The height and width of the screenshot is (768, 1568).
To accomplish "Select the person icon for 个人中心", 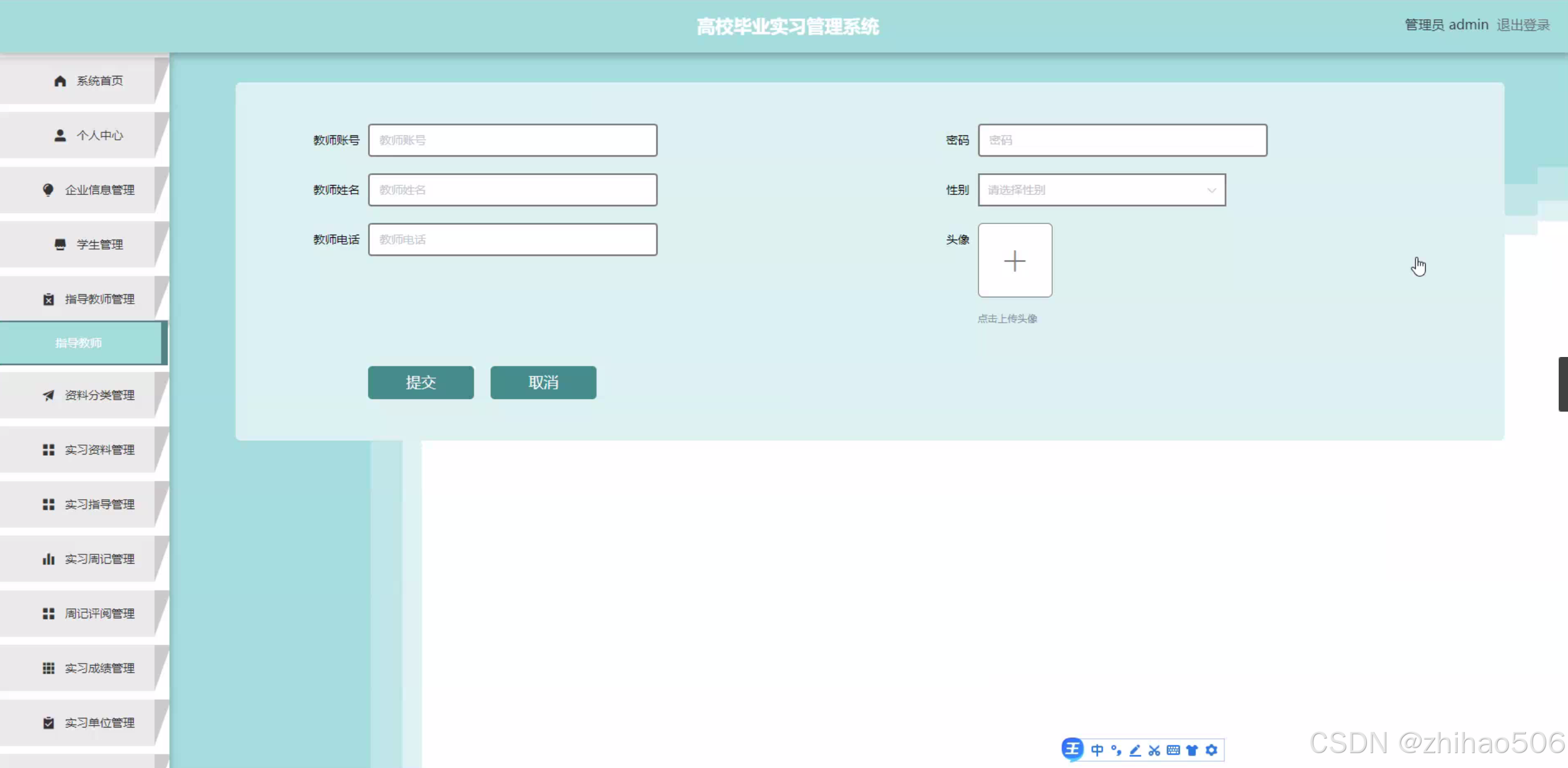I will pyautogui.click(x=60, y=135).
